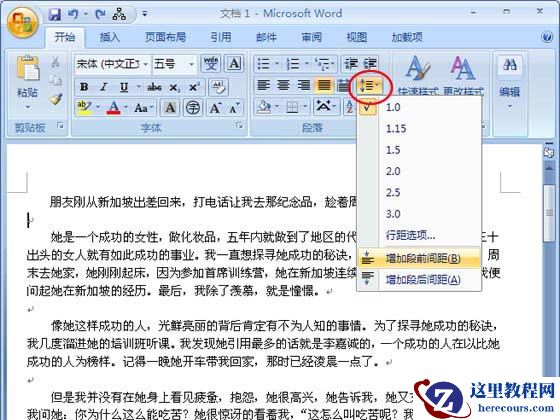Open the phonetic guide (wén) tool

211,64
